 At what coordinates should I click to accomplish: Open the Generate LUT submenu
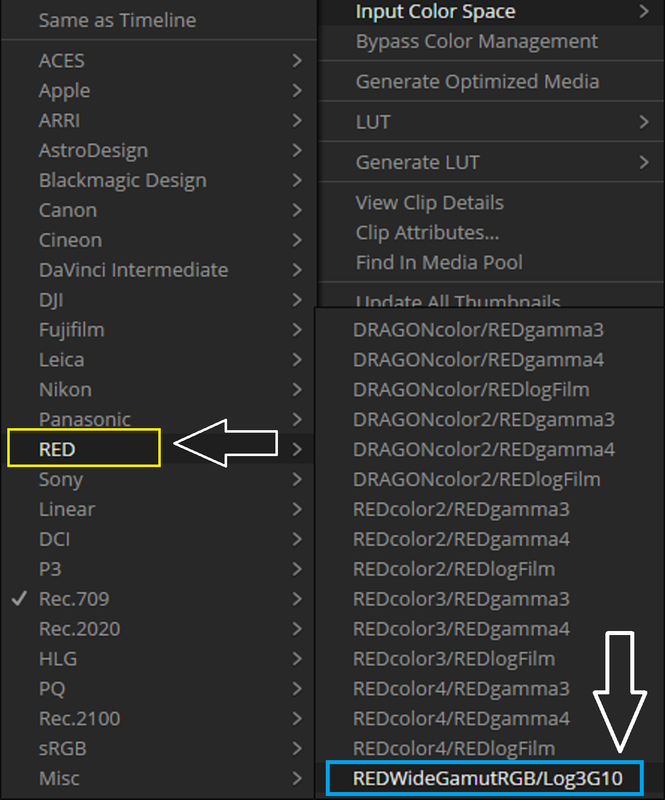point(491,162)
